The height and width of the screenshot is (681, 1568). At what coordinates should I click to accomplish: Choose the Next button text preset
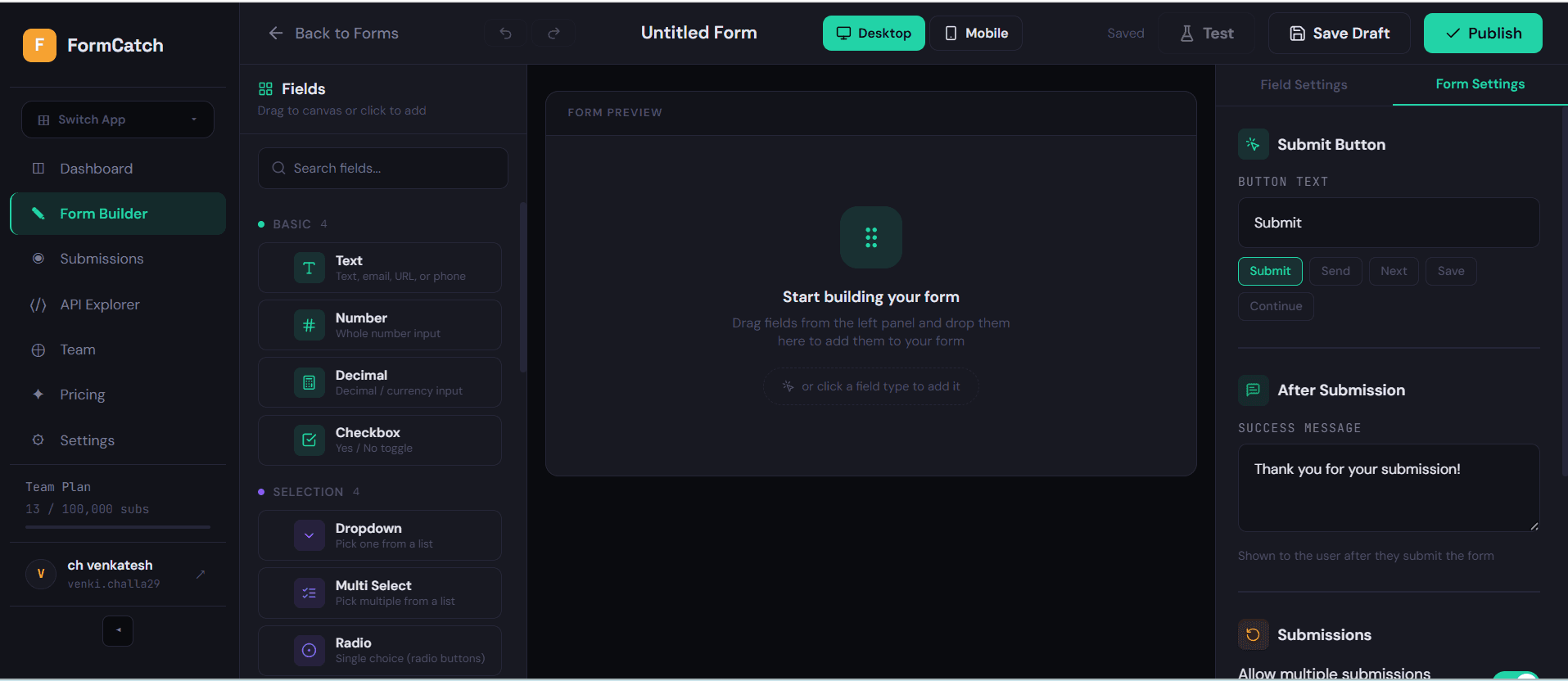1394,271
